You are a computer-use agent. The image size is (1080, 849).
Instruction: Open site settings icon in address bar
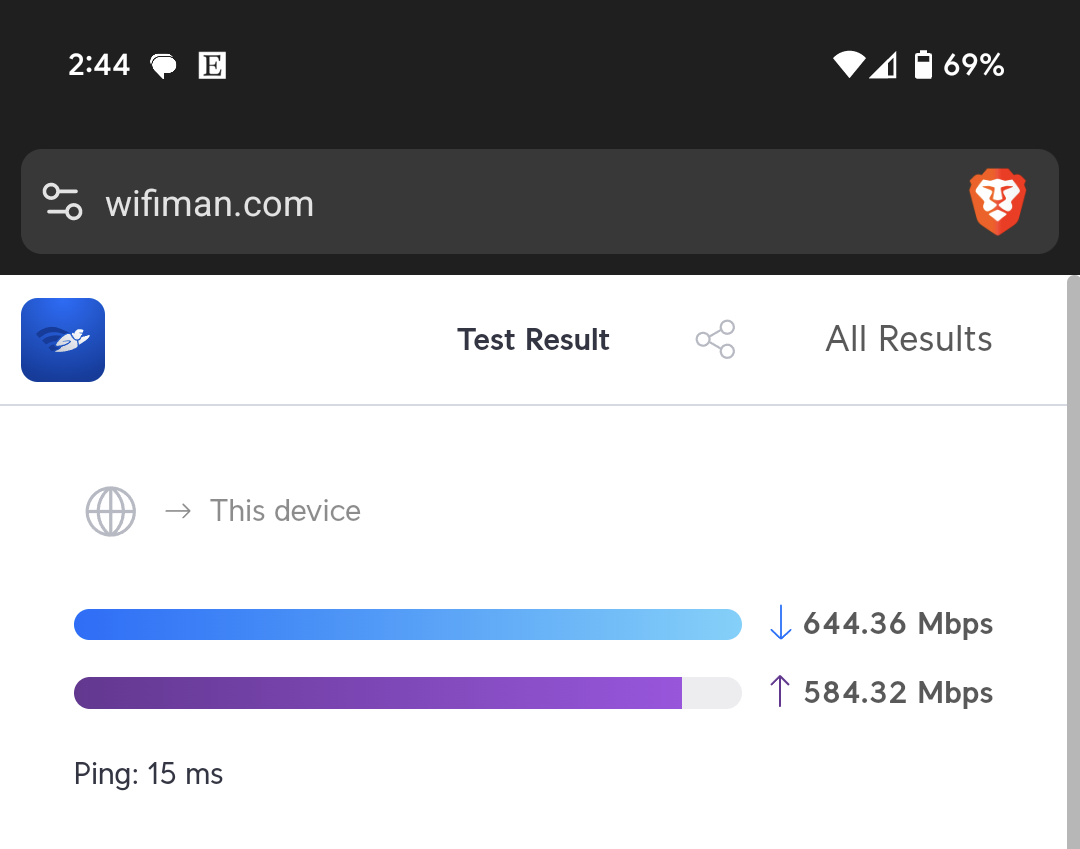(x=63, y=202)
